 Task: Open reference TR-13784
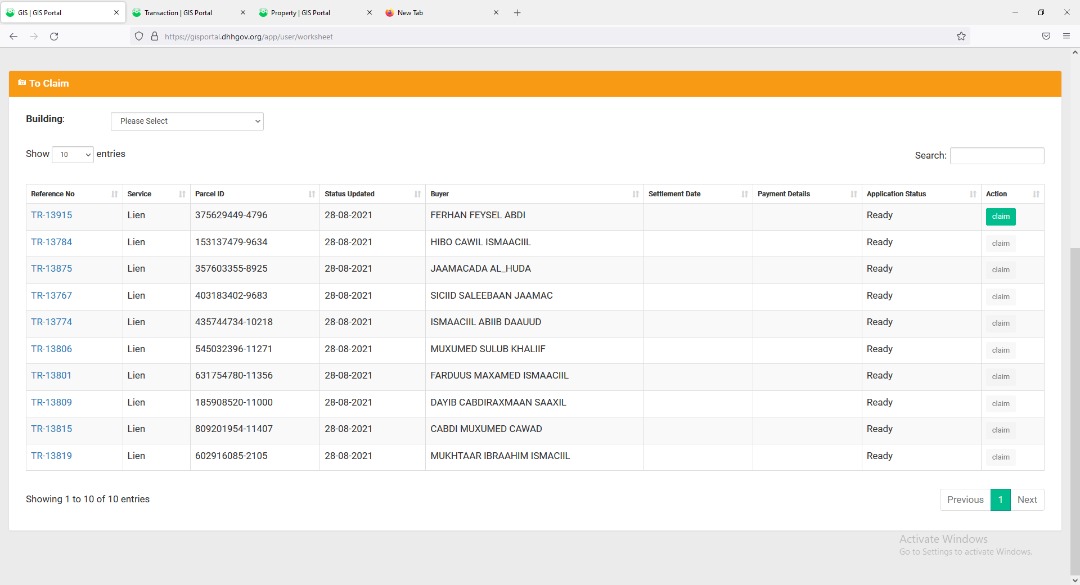(x=52, y=242)
